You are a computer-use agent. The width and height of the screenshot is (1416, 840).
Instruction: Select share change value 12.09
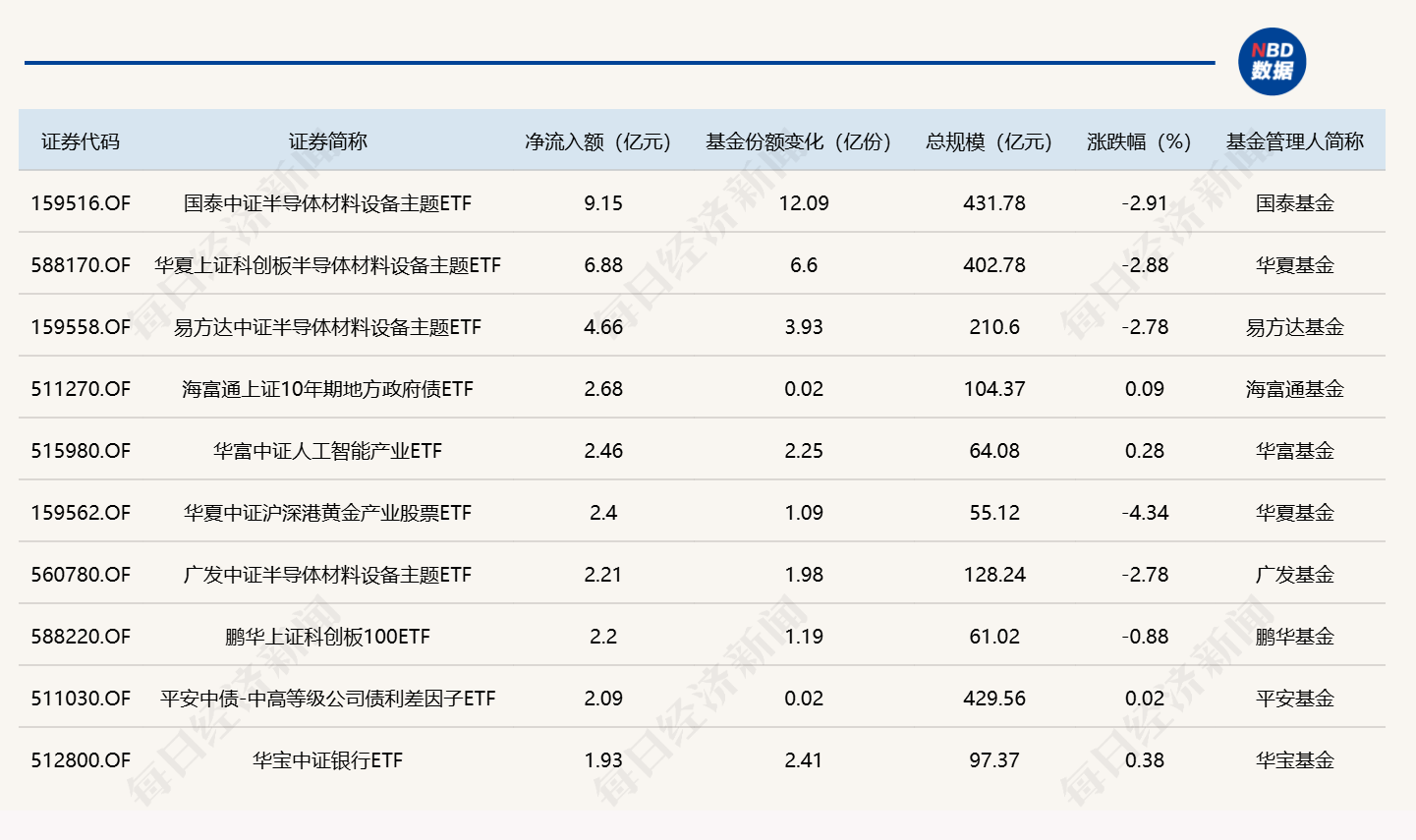tap(804, 203)
